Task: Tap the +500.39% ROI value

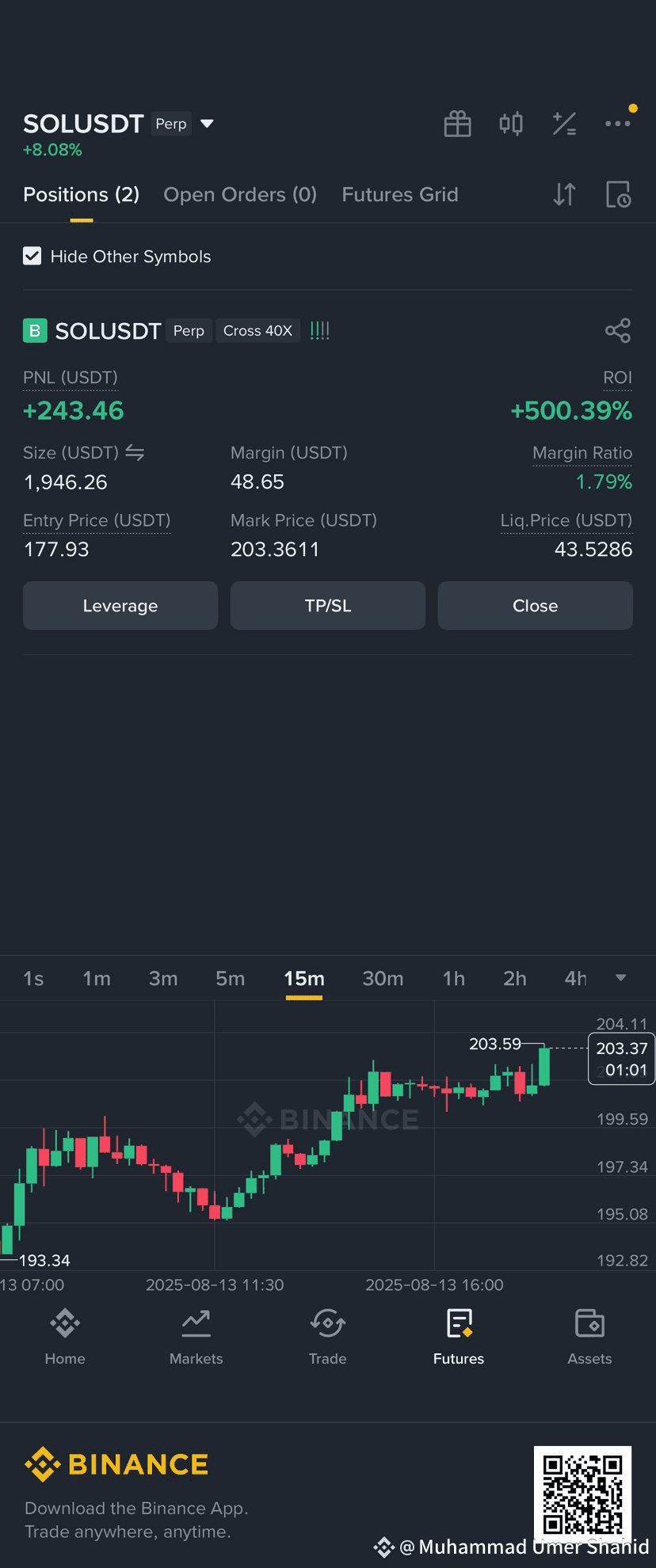Action: [571, 410]
